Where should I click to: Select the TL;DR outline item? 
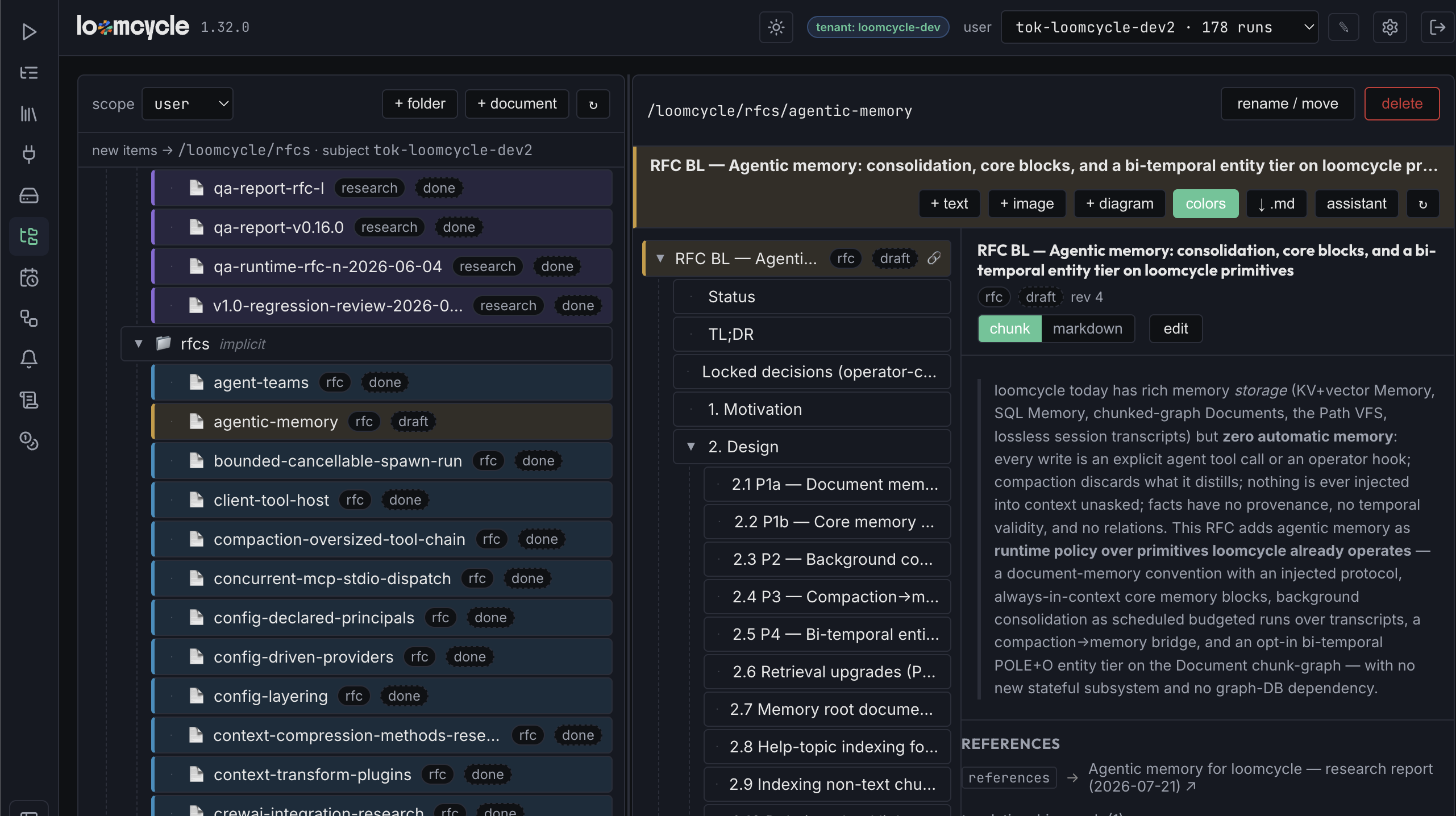[x=812, y=334]
